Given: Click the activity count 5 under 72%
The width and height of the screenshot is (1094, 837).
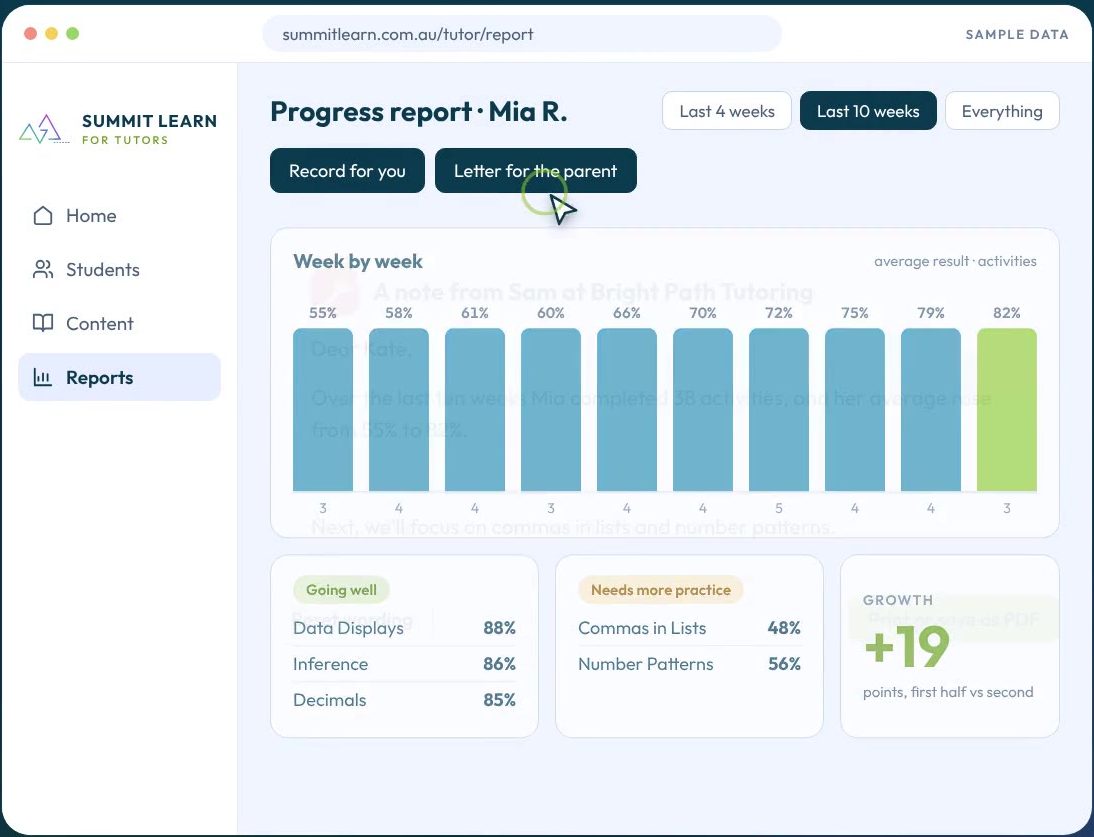Looking at the screenshot, I should (x=779, y=508).
